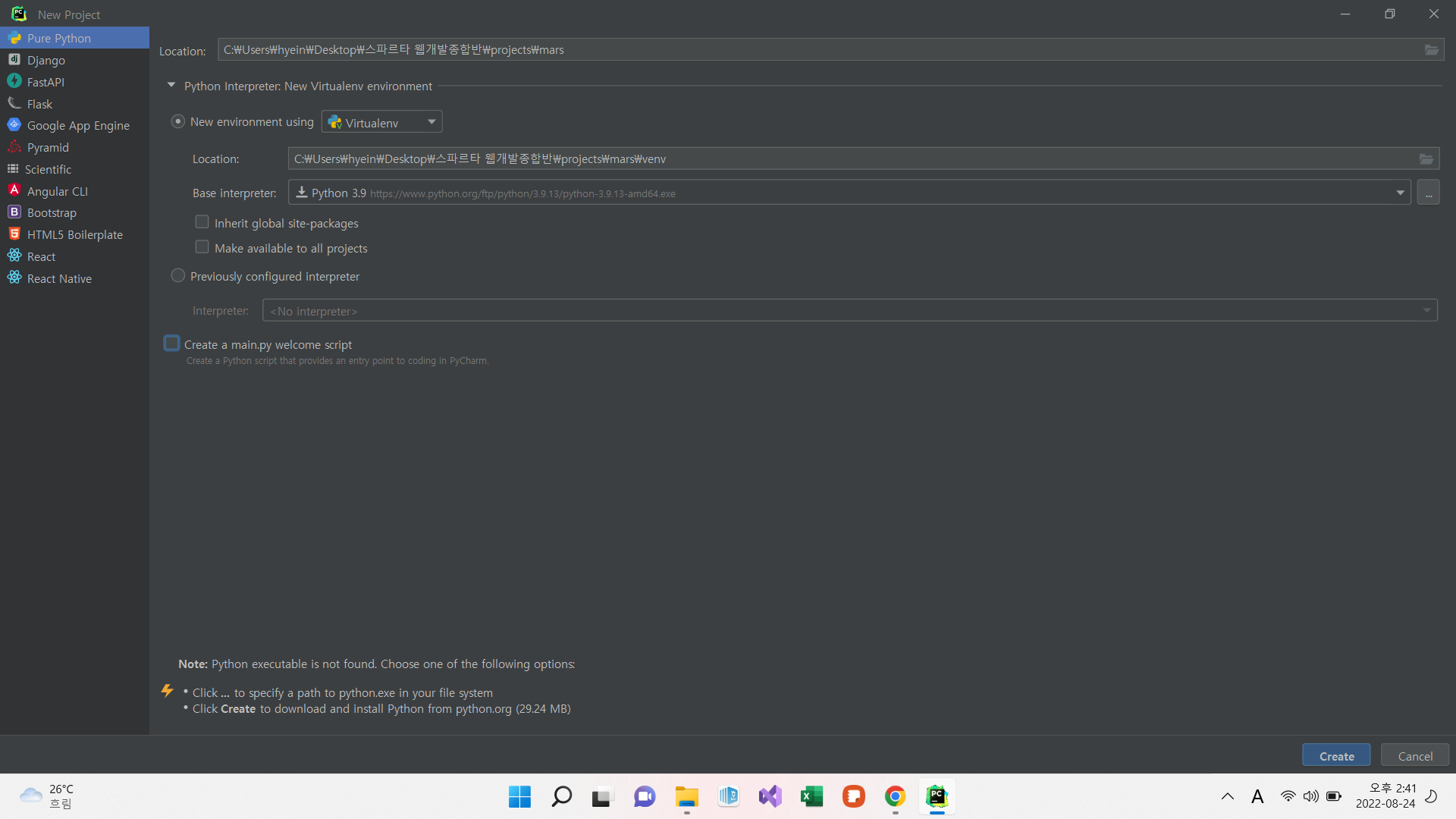Viewport: 1456px width, 819px height.
Task: Select React project type
Action: tap(74, 256)
